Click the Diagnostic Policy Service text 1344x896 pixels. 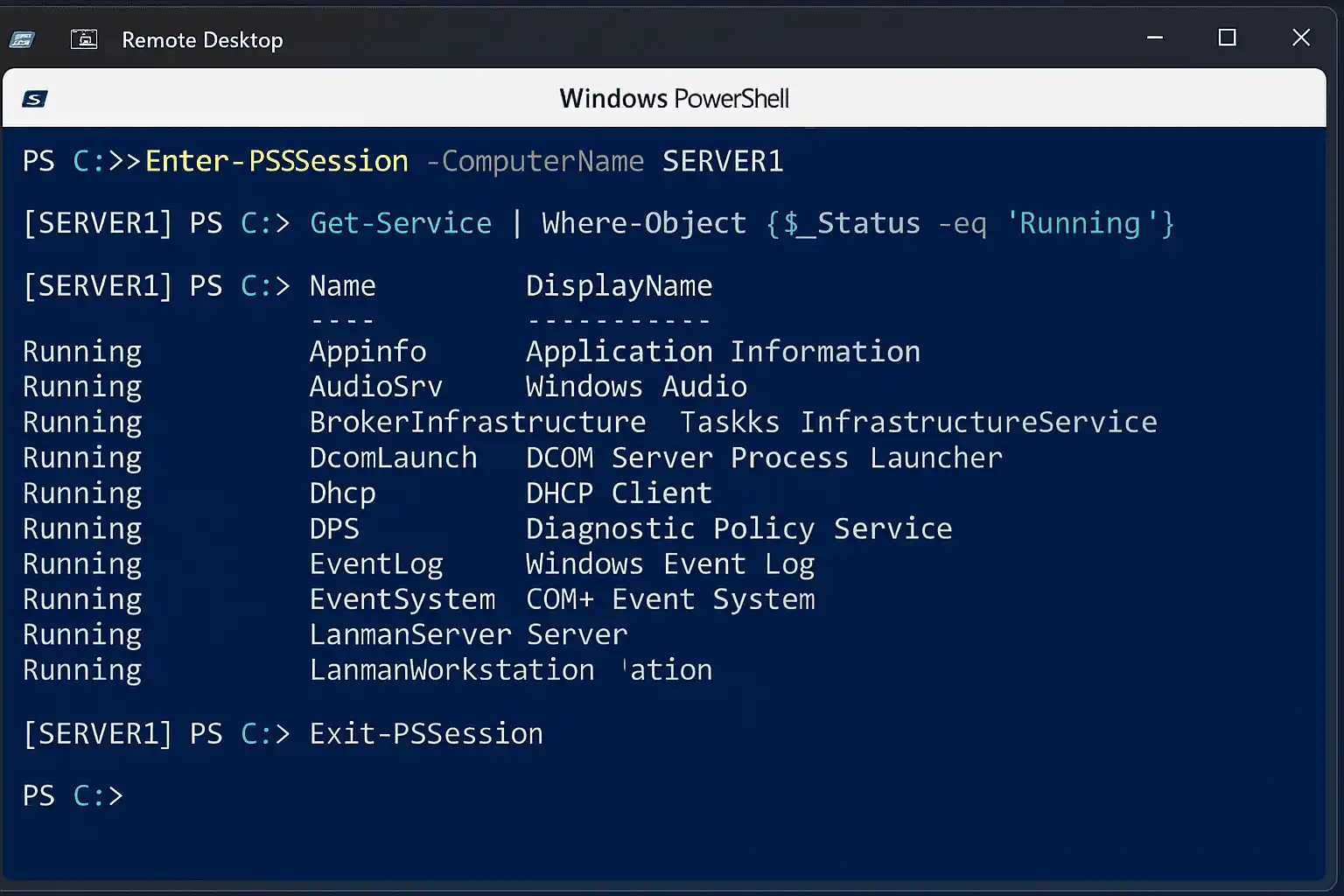click(738, 528)
